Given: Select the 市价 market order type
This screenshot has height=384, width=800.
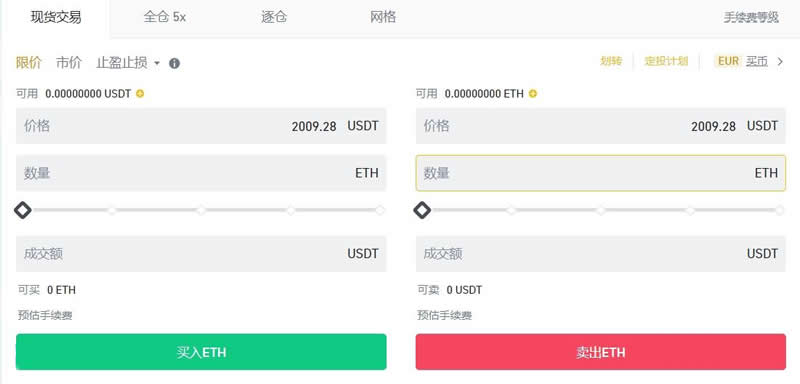Looking at the screenshot, I should click(x=69, y=63).
